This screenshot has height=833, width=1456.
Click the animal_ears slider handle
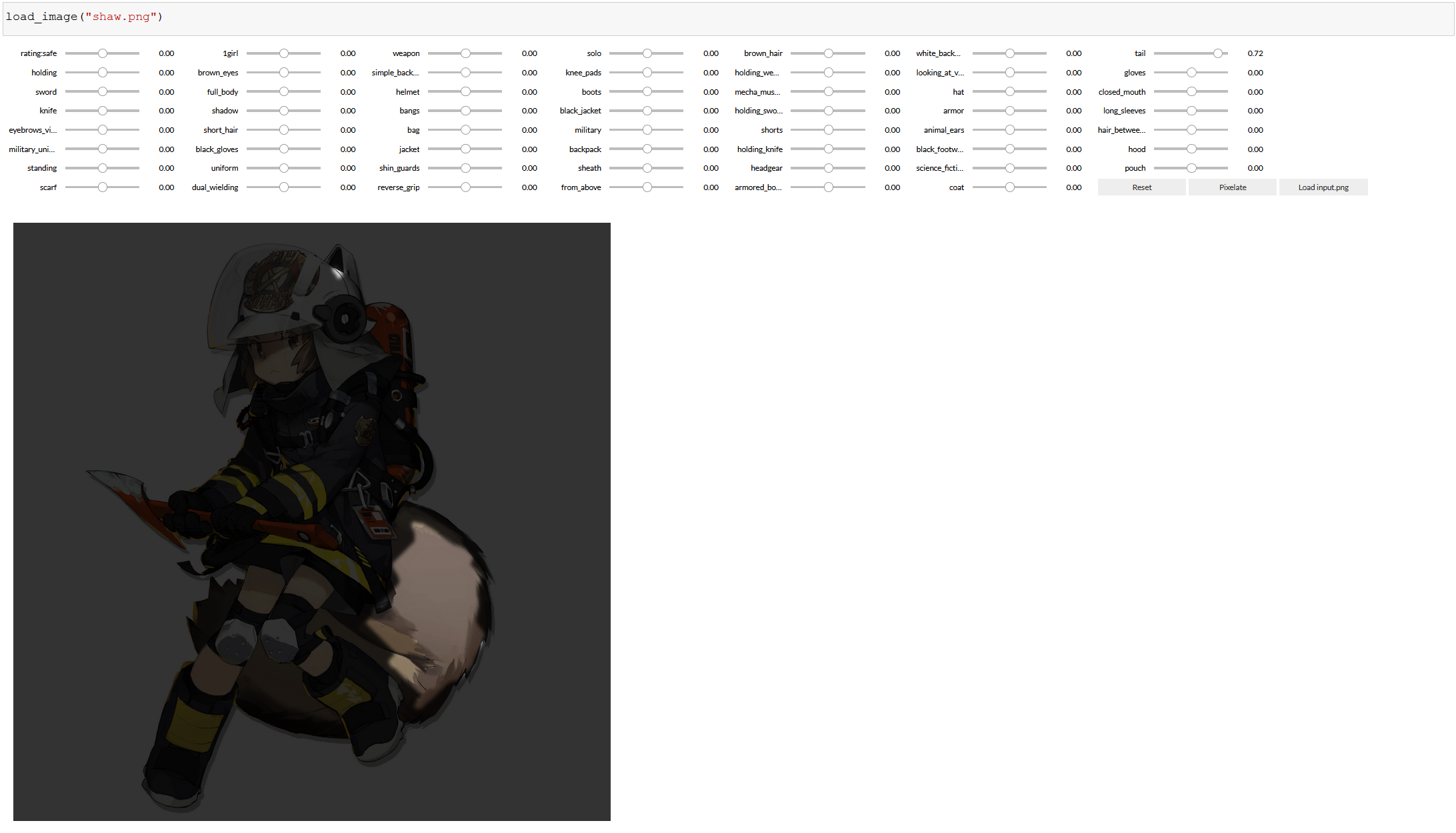tap(1010, 130)
